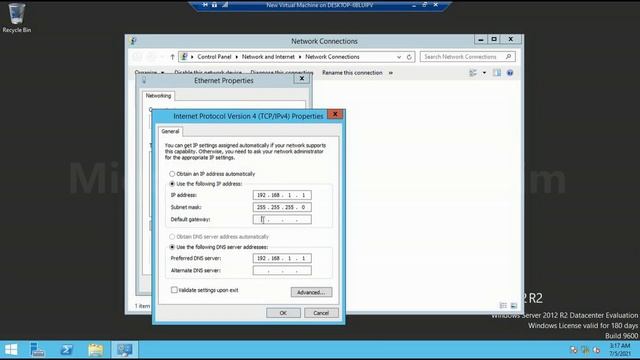Screen dimensions: 640x360
Task: Launch Server Manager from the taskbar
Action: (x=38, y=350)
